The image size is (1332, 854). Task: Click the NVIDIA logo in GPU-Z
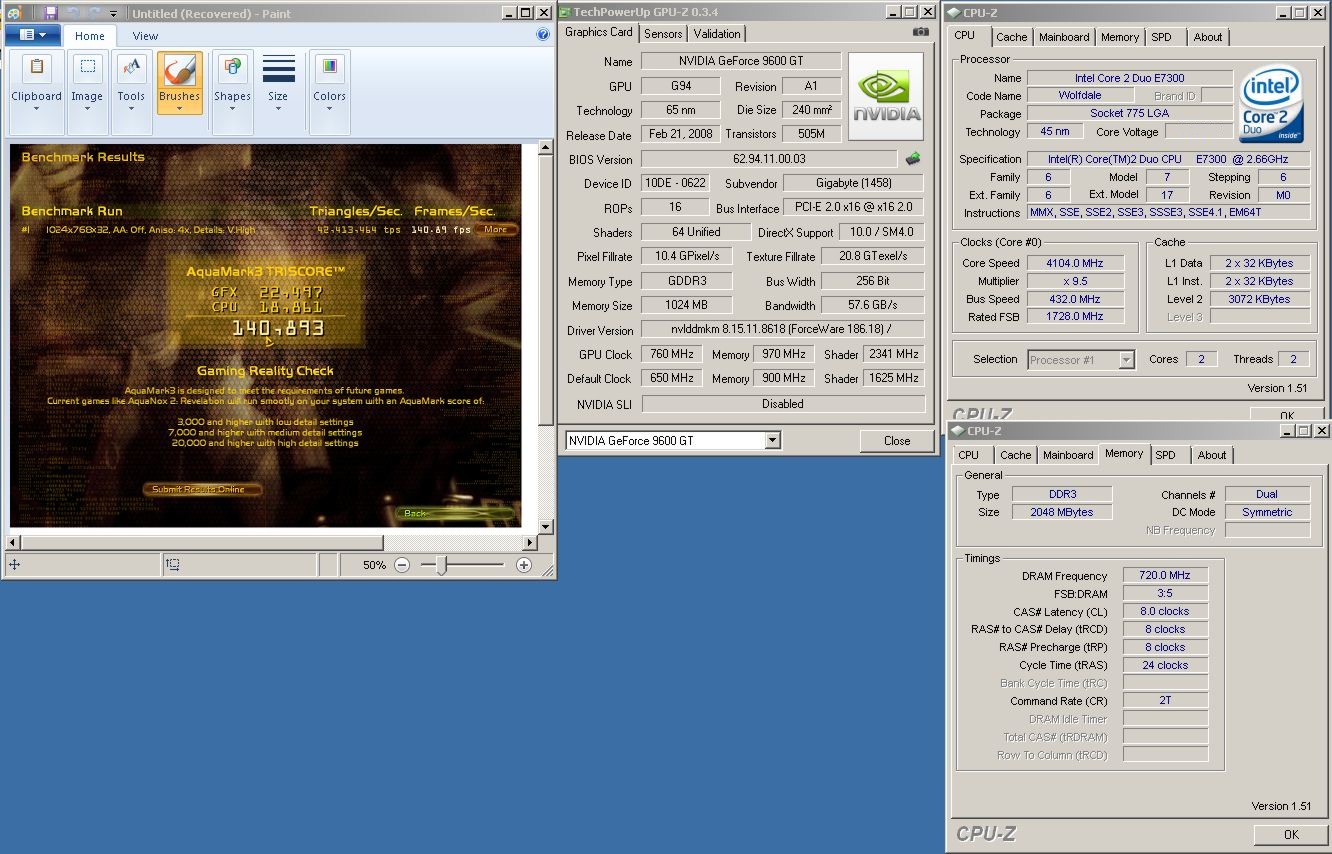tap(886, 96)
